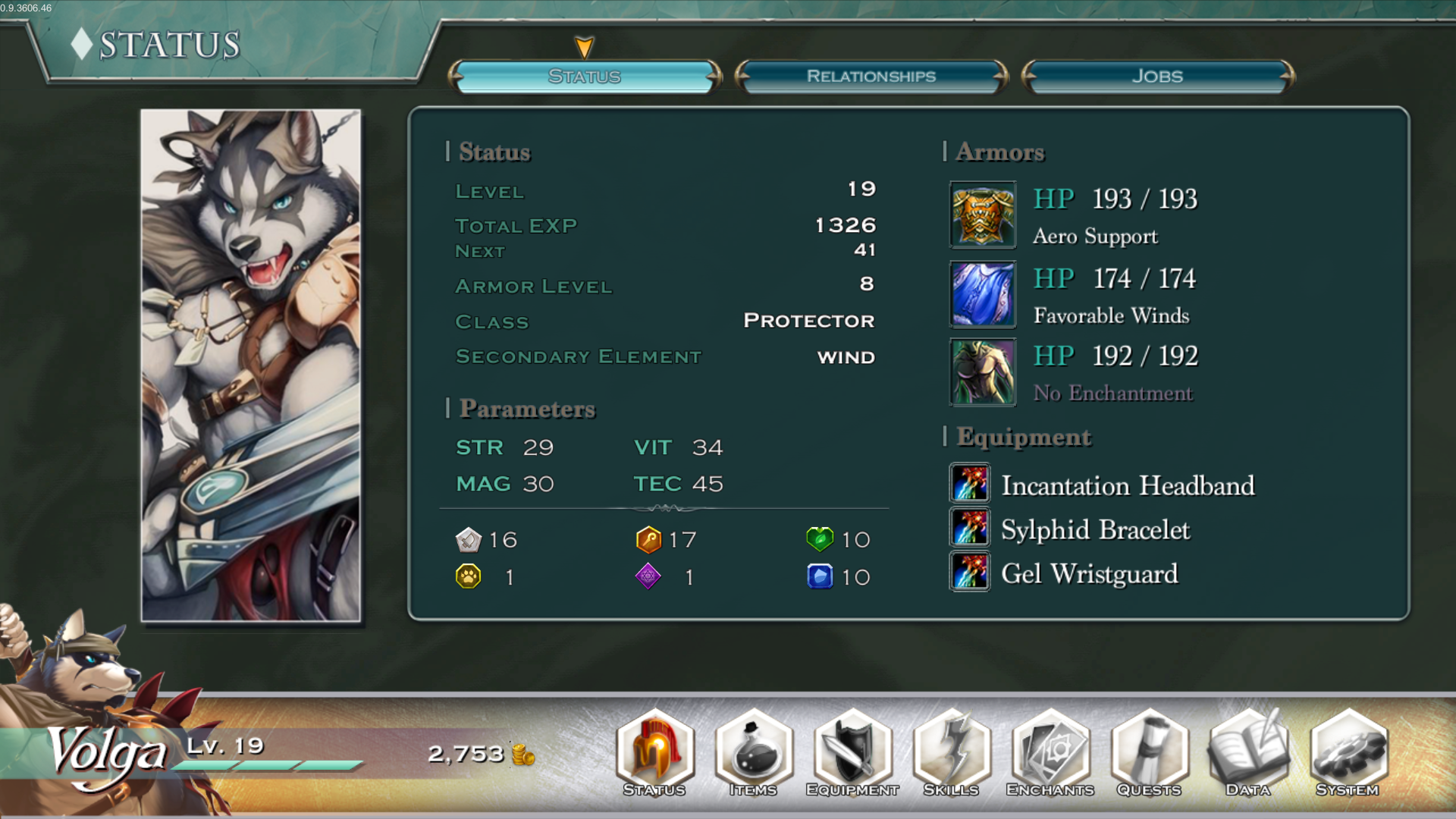Image resolution: width=1456 pixels, height=819 pixels.
Task: Select the No Enchantment armor icon
Action: (983, 372)
